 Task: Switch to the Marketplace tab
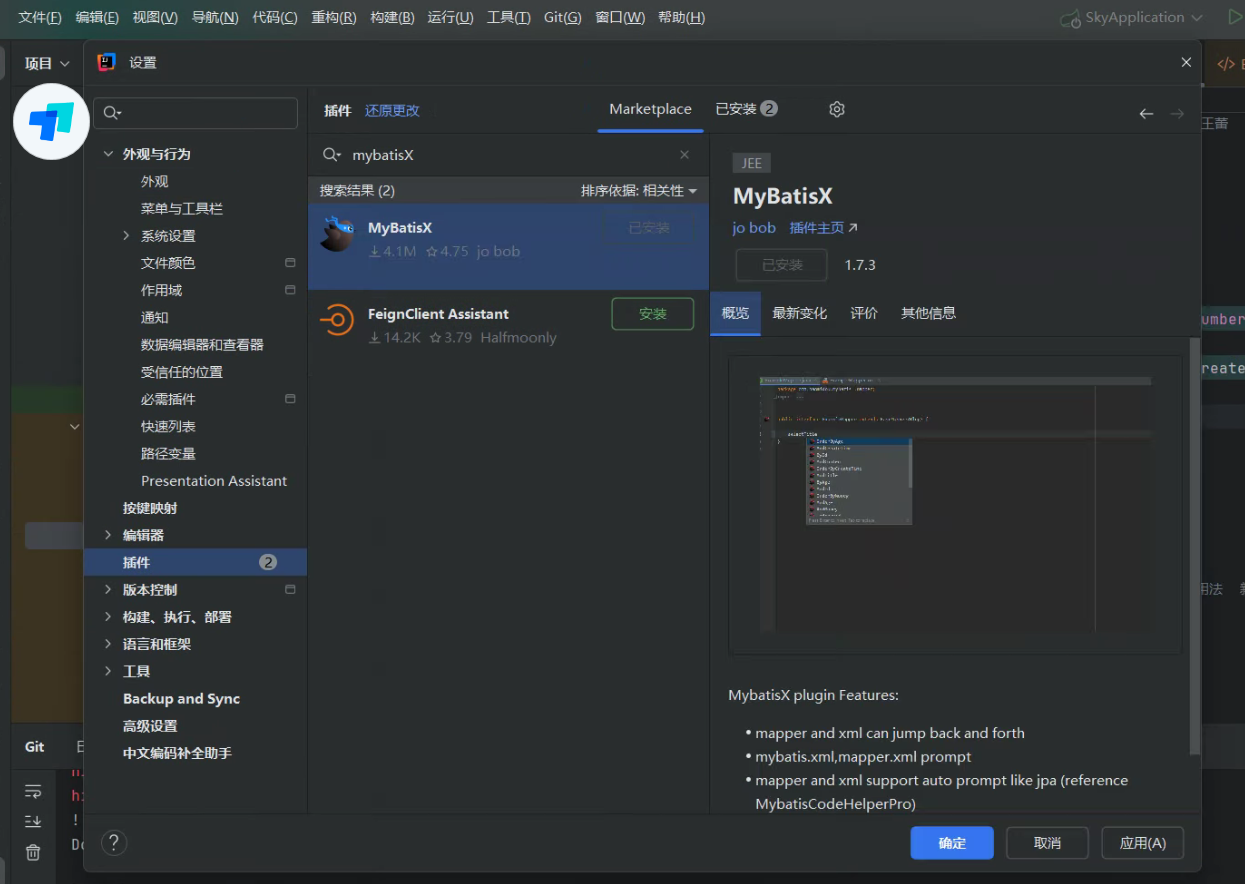650,109
